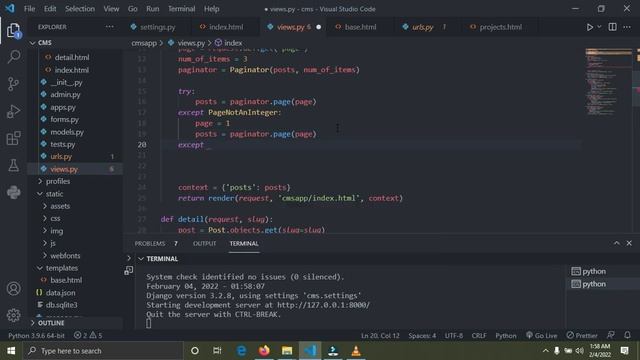Open File Explorer from taskbar
This screenshot has height=360, width=640.
tap(287, 351)
